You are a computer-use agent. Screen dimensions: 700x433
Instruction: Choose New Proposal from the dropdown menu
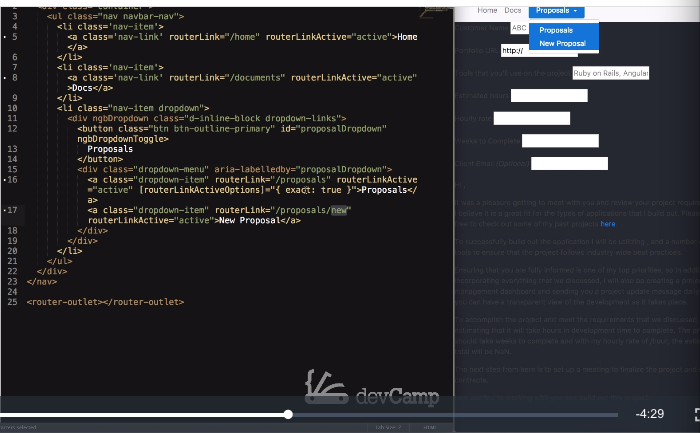pos(562,43)
